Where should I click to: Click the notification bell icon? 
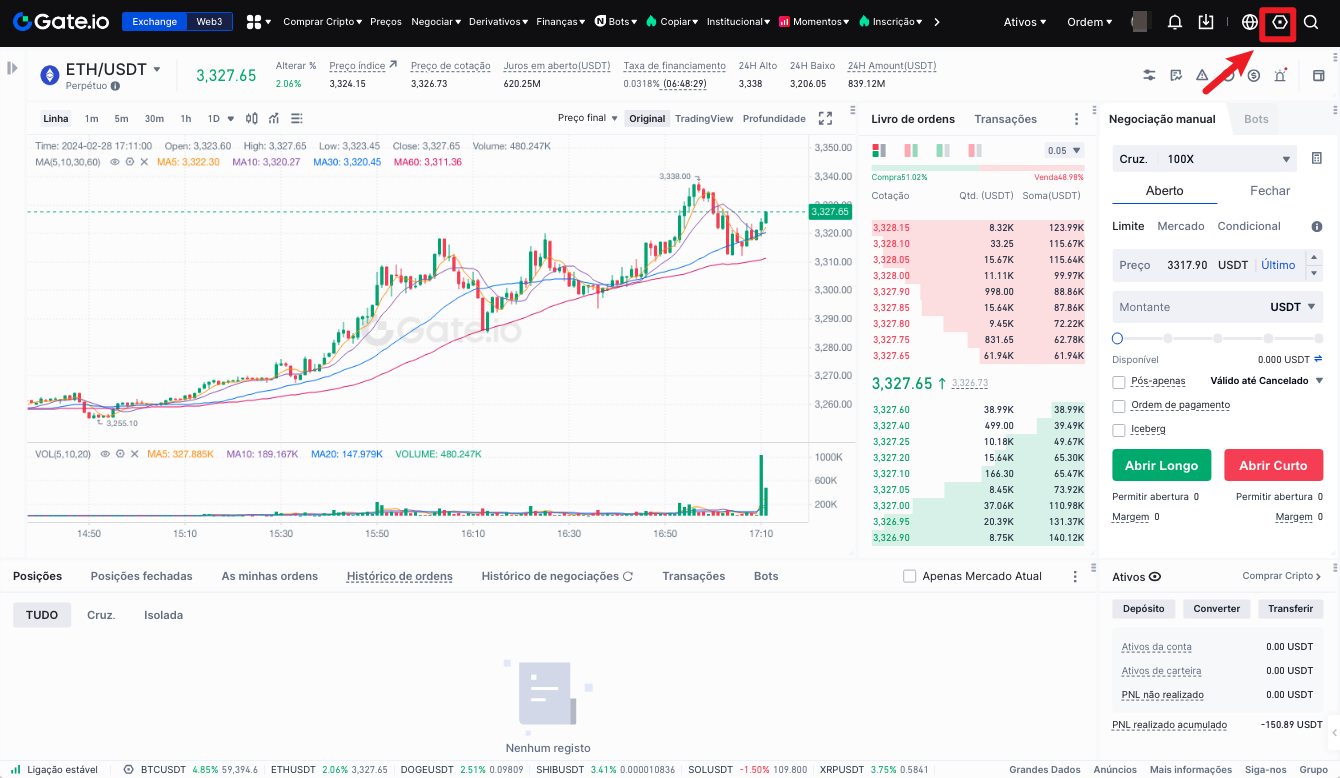pos(1175,22)
